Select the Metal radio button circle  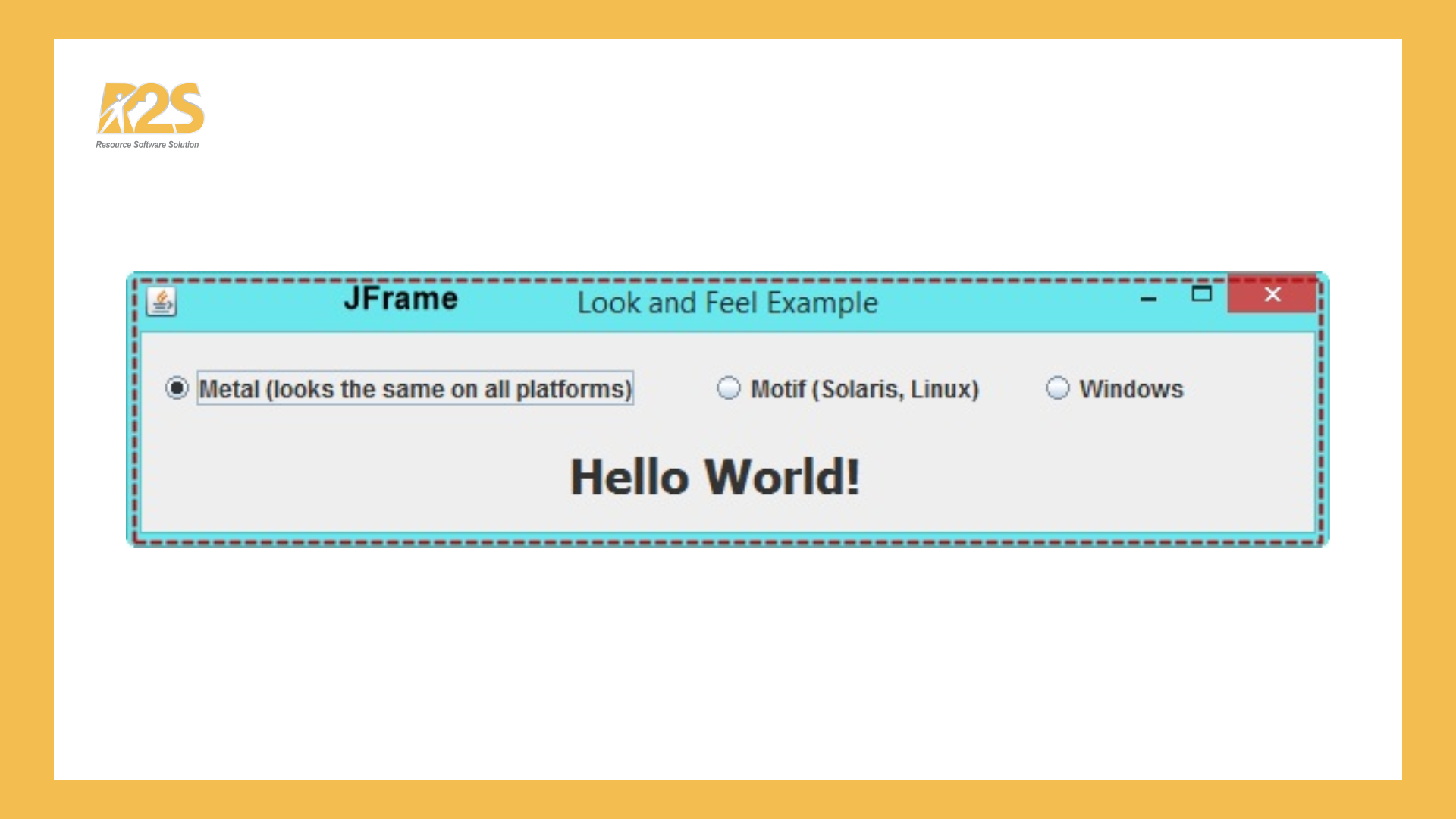tap(177, 388)
